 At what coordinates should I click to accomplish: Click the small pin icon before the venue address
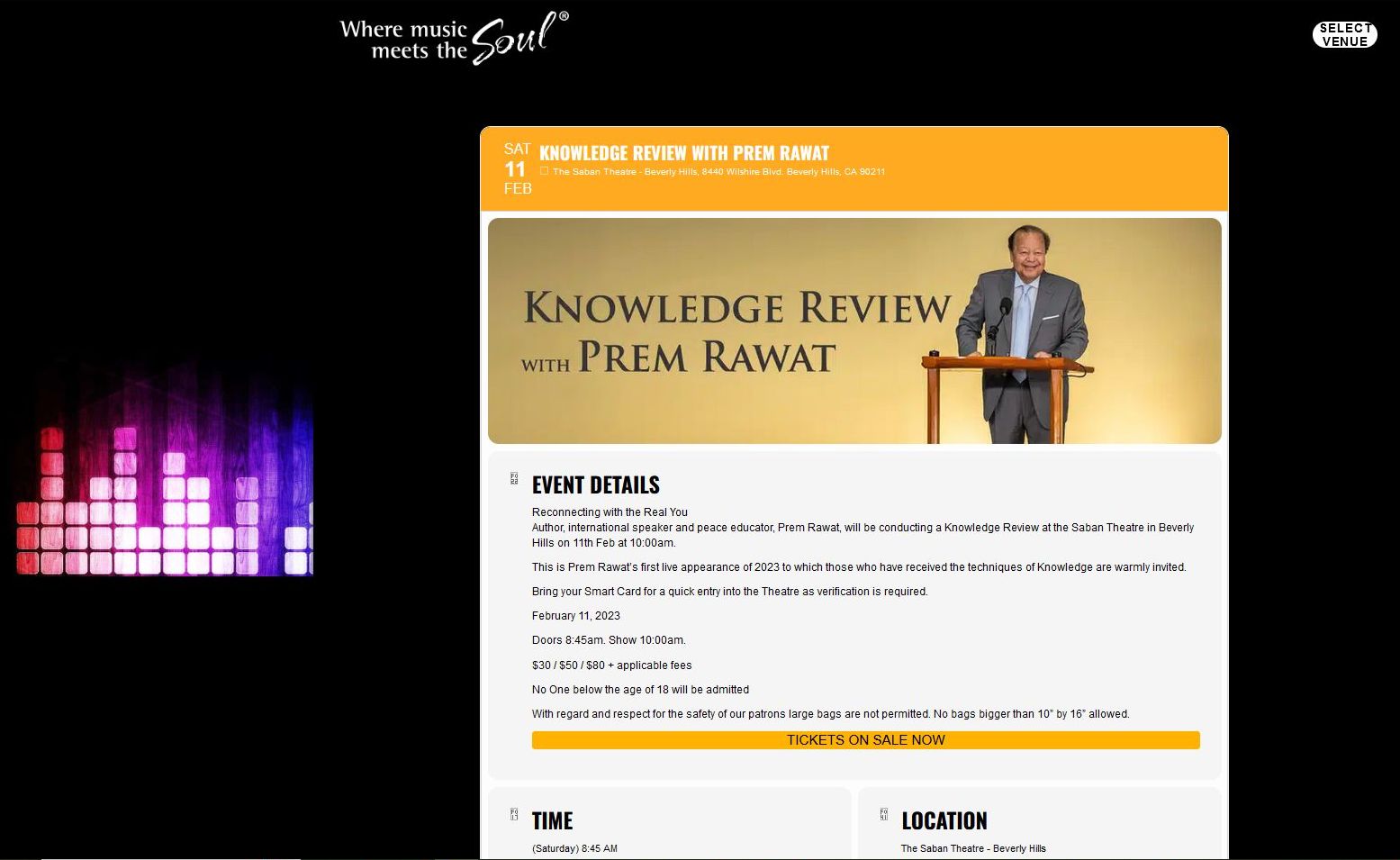coord(544,169)
